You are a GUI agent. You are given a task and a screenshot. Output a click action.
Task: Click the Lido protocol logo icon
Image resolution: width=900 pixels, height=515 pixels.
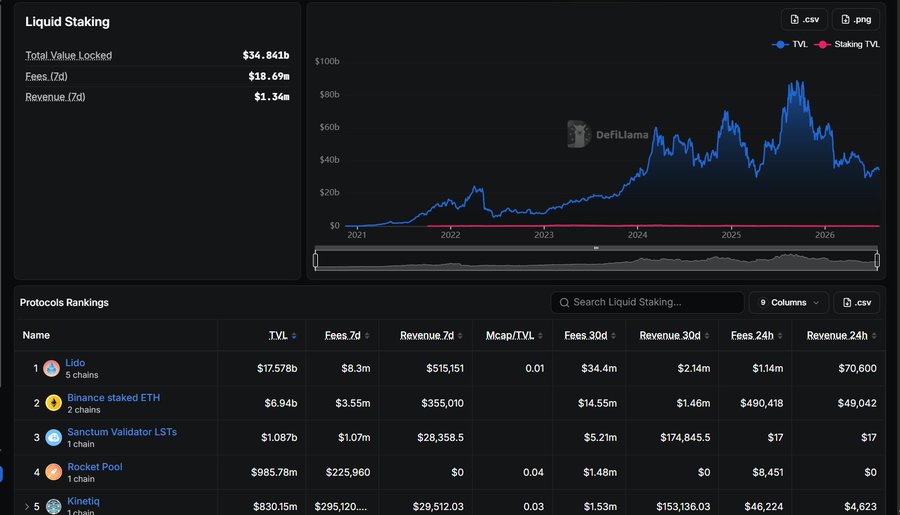click(x=52, y=369)
